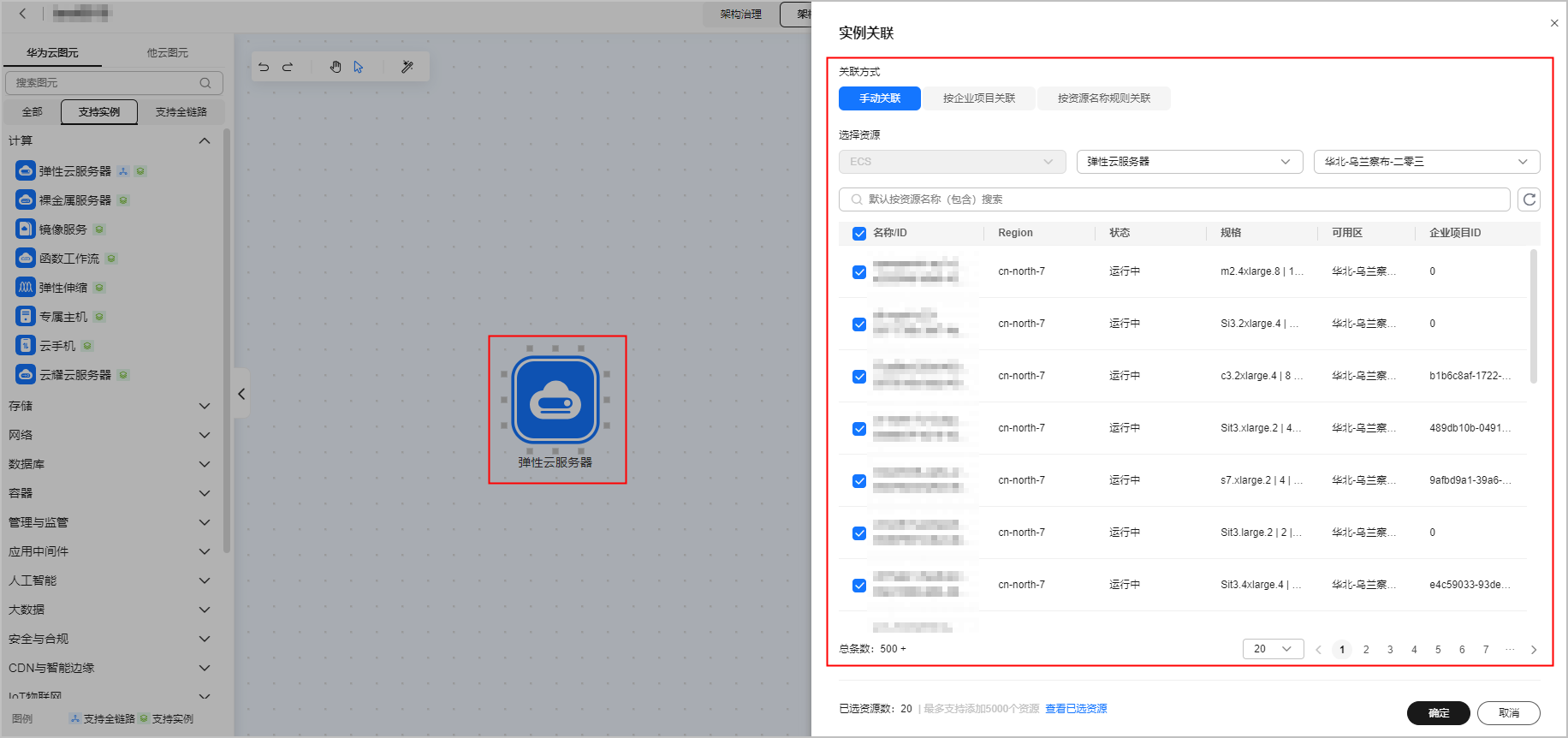This screenshot has height=738, width=1568.
Task: Click the back arrow at top left
Action: tap(23, 13)
